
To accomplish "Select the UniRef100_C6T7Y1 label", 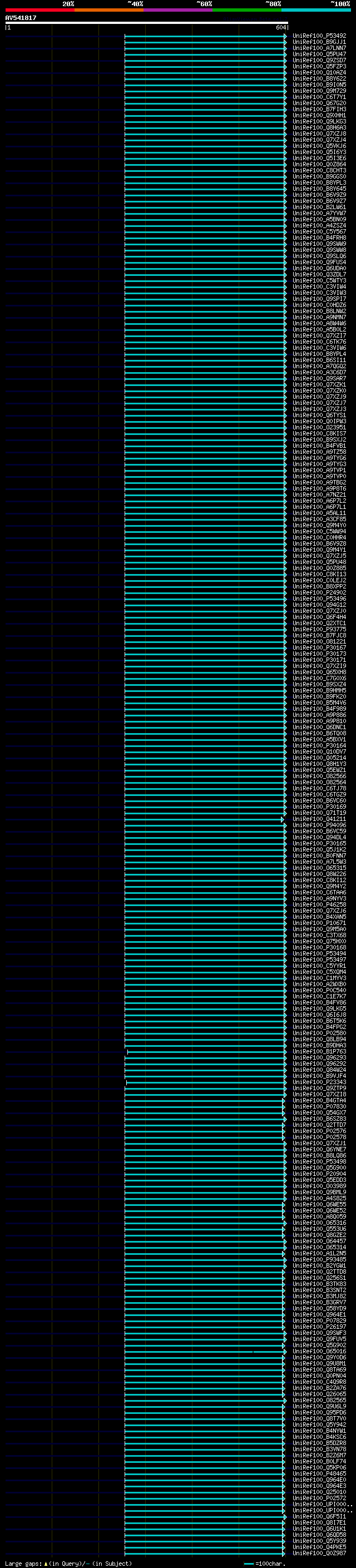I will coord(319,97).
